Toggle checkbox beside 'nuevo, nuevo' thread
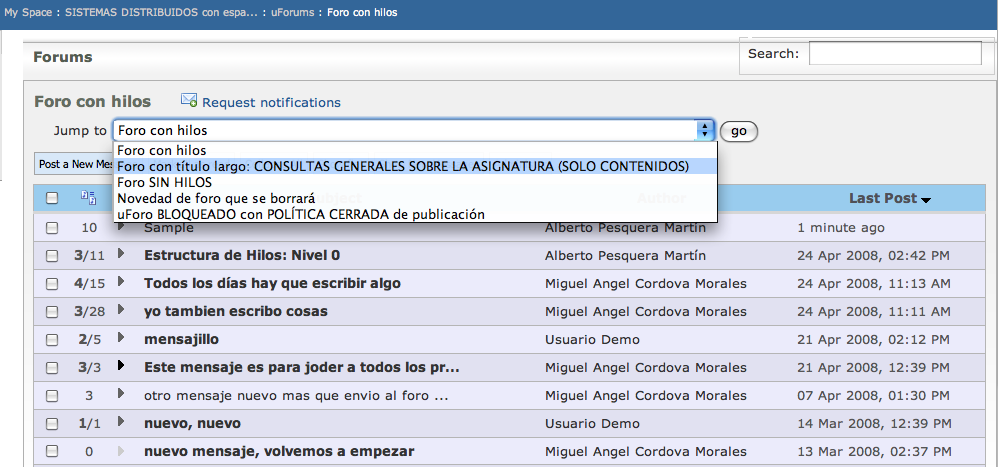Image resolution: width=998 pixels, height=467 pixels. [x=52, y=424]
